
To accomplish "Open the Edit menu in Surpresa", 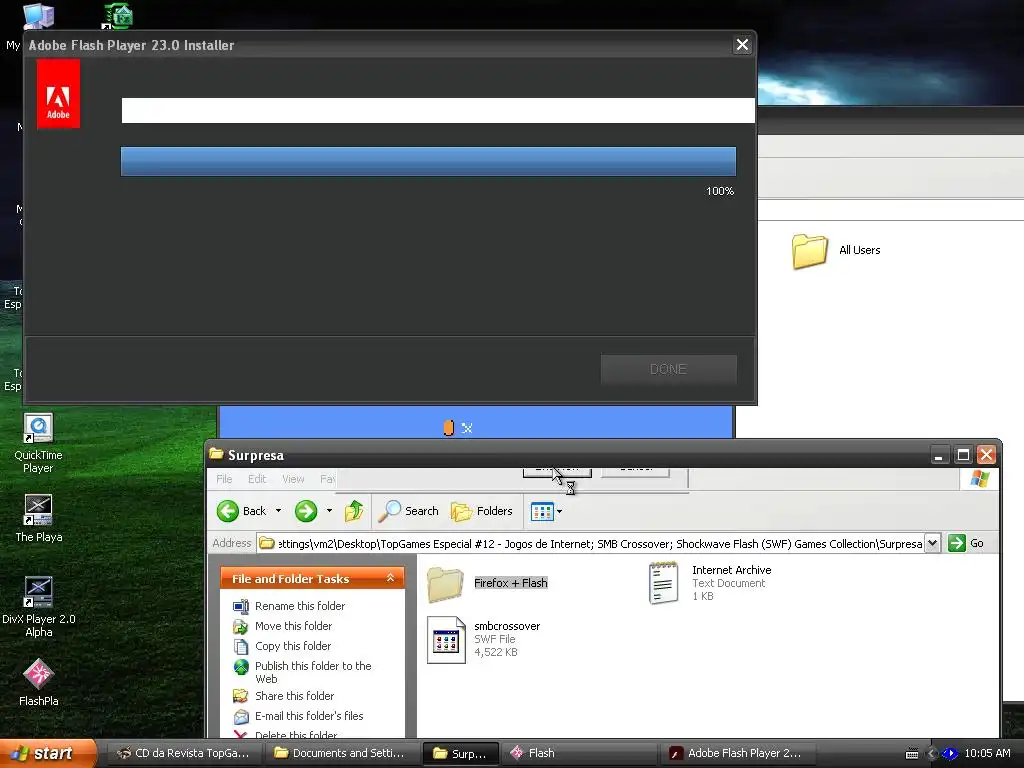I will pyautogui.click(x=257, y=479).
